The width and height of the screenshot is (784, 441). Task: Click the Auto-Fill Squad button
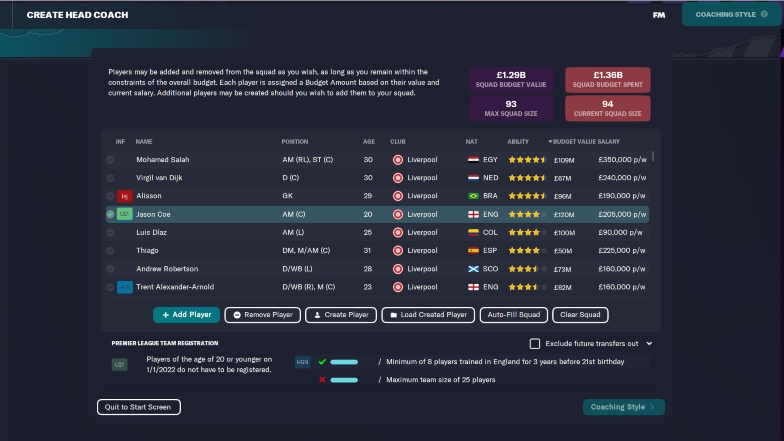(x=514, y=315)
